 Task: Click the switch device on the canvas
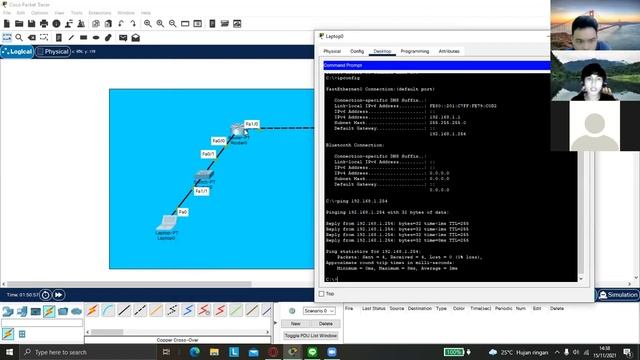coord(204,175)
